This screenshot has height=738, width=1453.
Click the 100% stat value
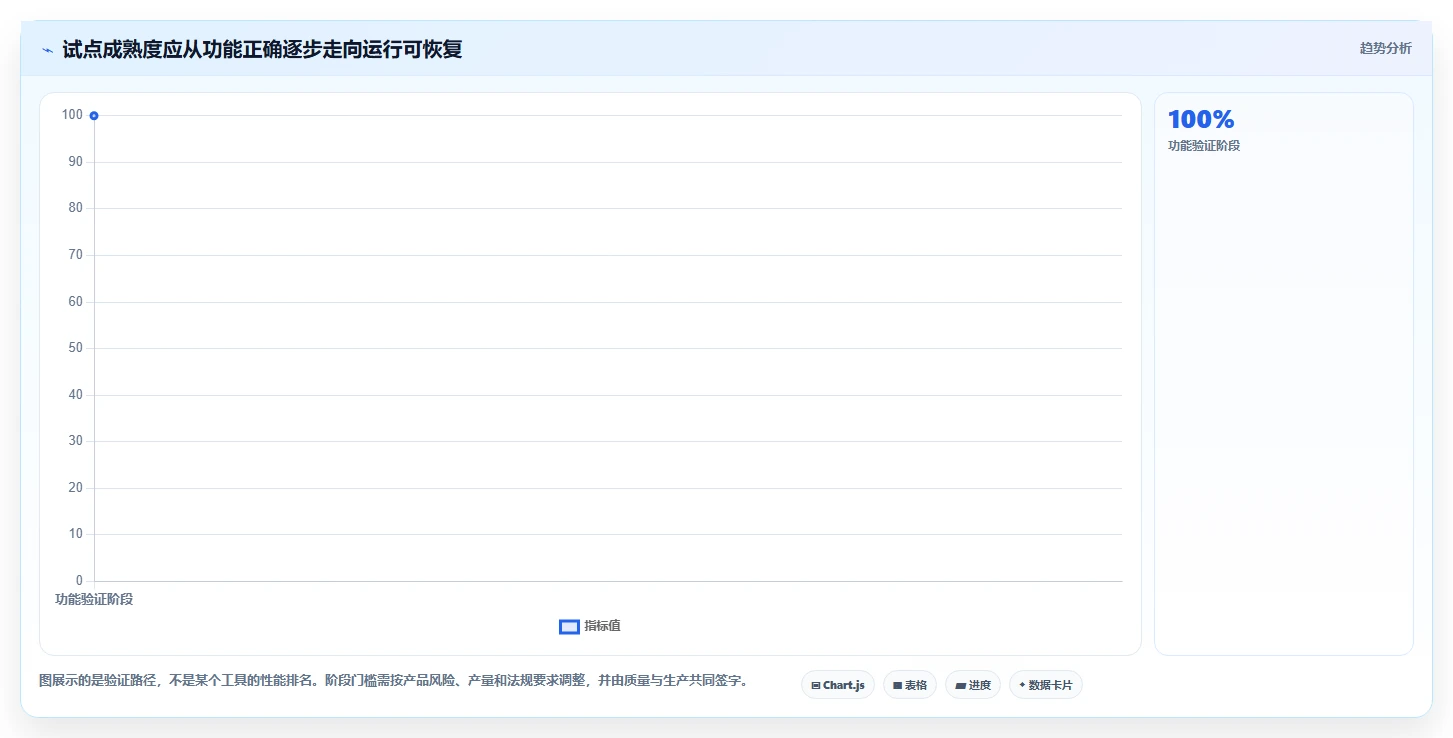click(1201, 119)
